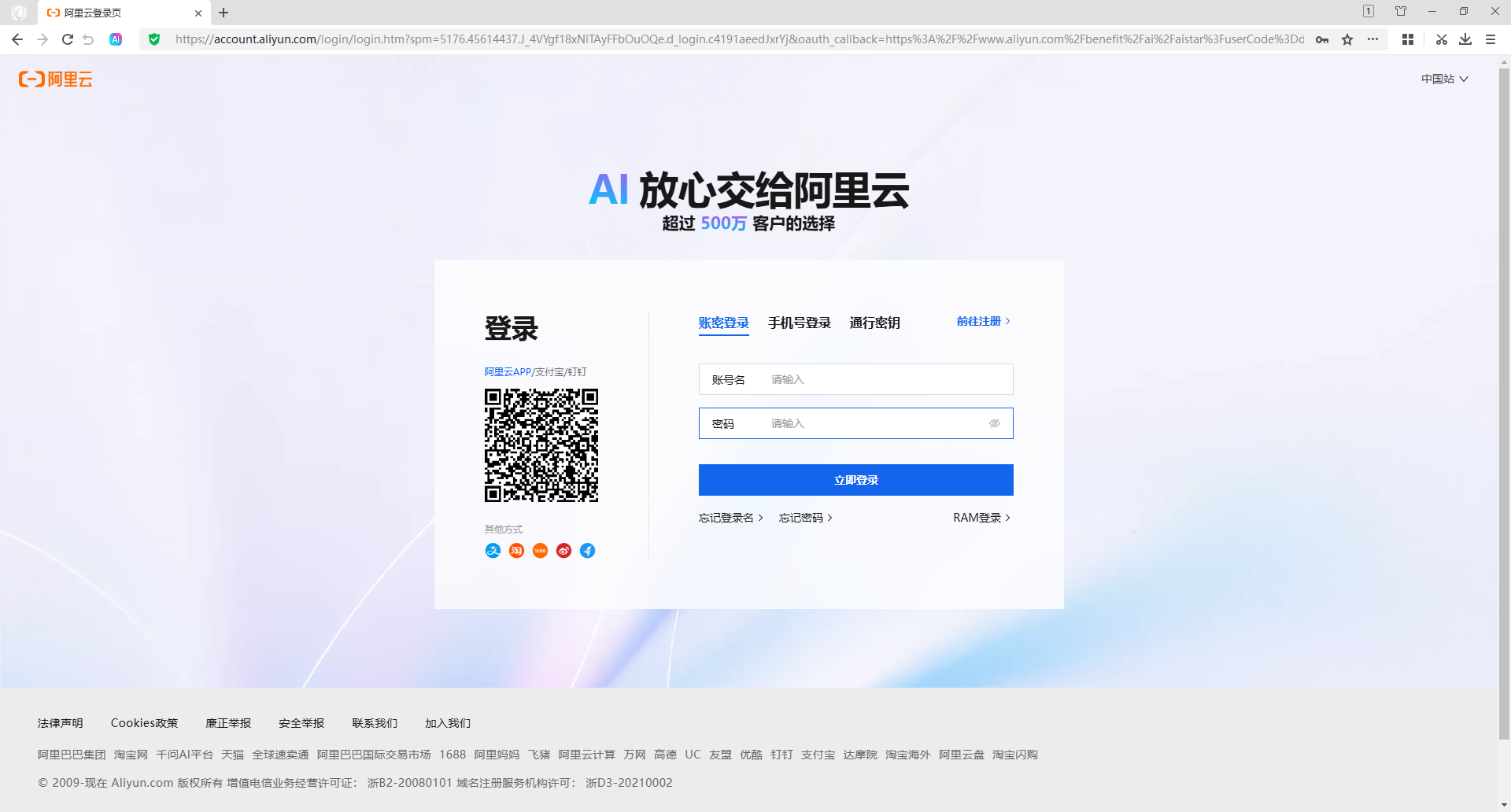Screen dimensions: 1511x812
Task: Open the downloads icon
Action: click(x=1465, y=39)
